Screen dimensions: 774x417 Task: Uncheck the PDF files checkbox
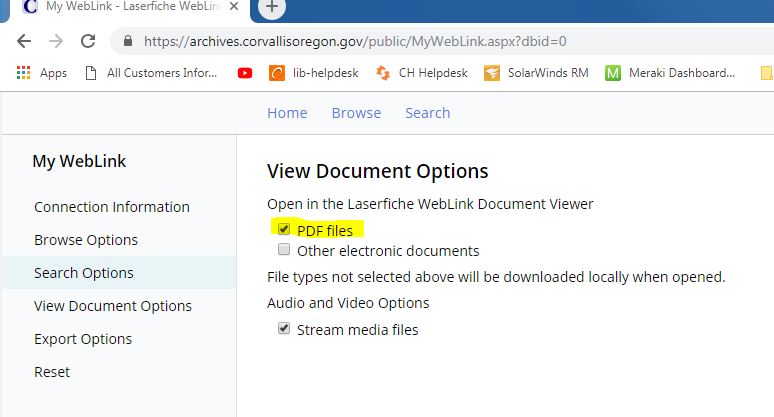click(x=284, y=230)
